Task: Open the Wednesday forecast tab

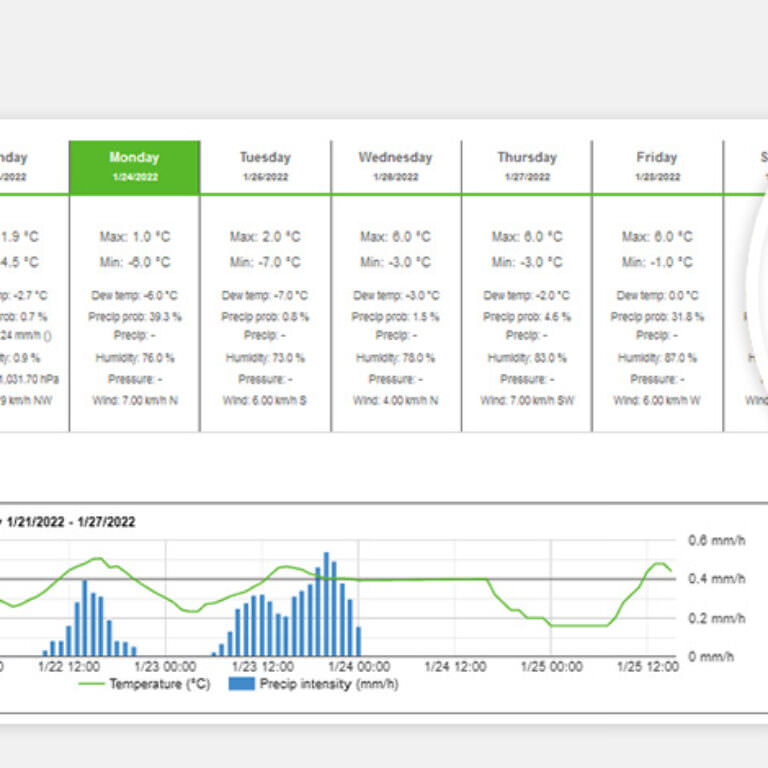Action: 396,167
